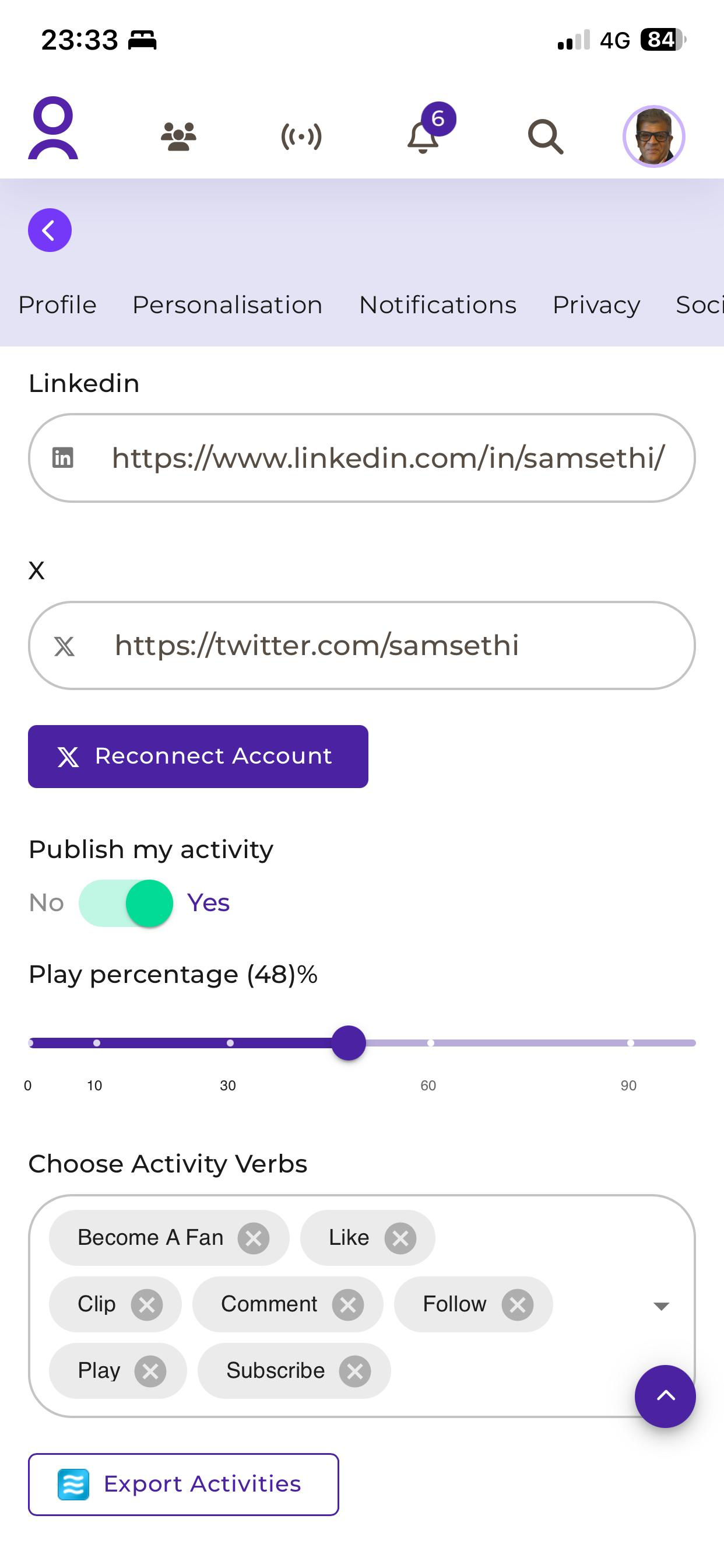Open the search magnifier icon
The height and width of the screenshot is (1568, 724).
pyautogui.click(x=545, y=136)
